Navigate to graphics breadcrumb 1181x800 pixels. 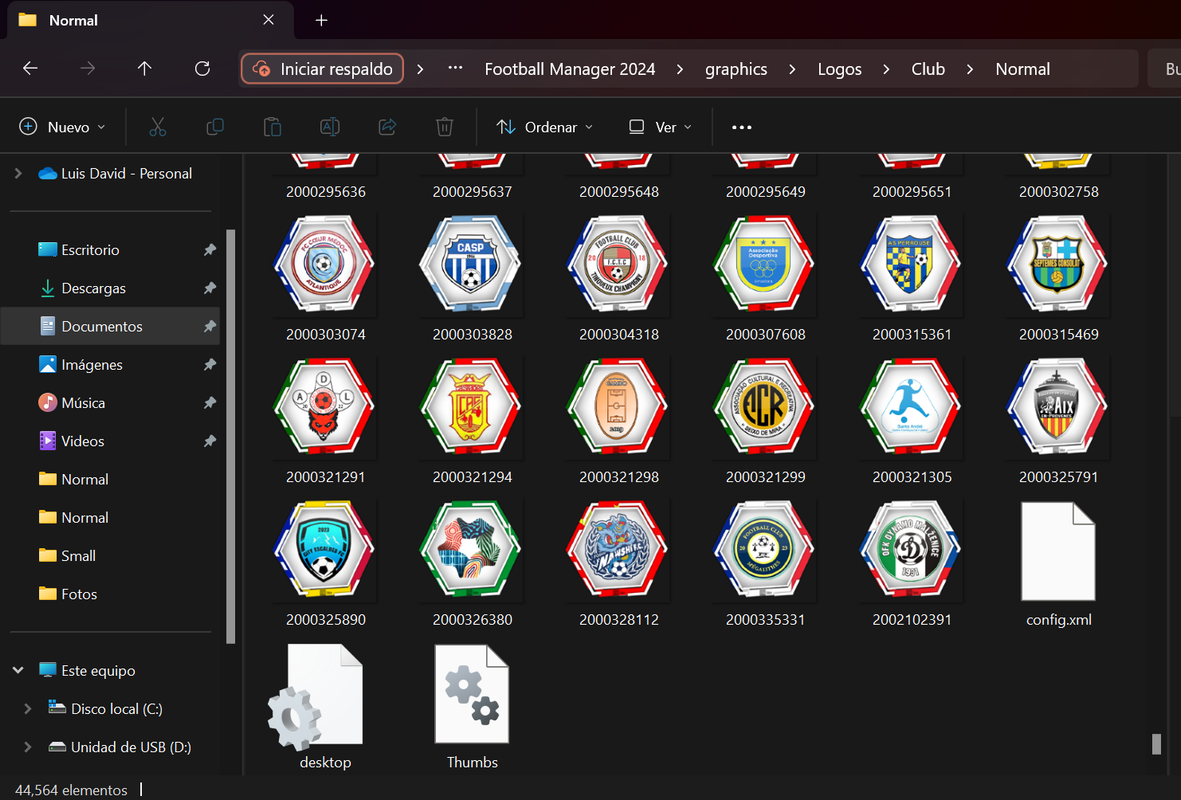pos(736,69)
